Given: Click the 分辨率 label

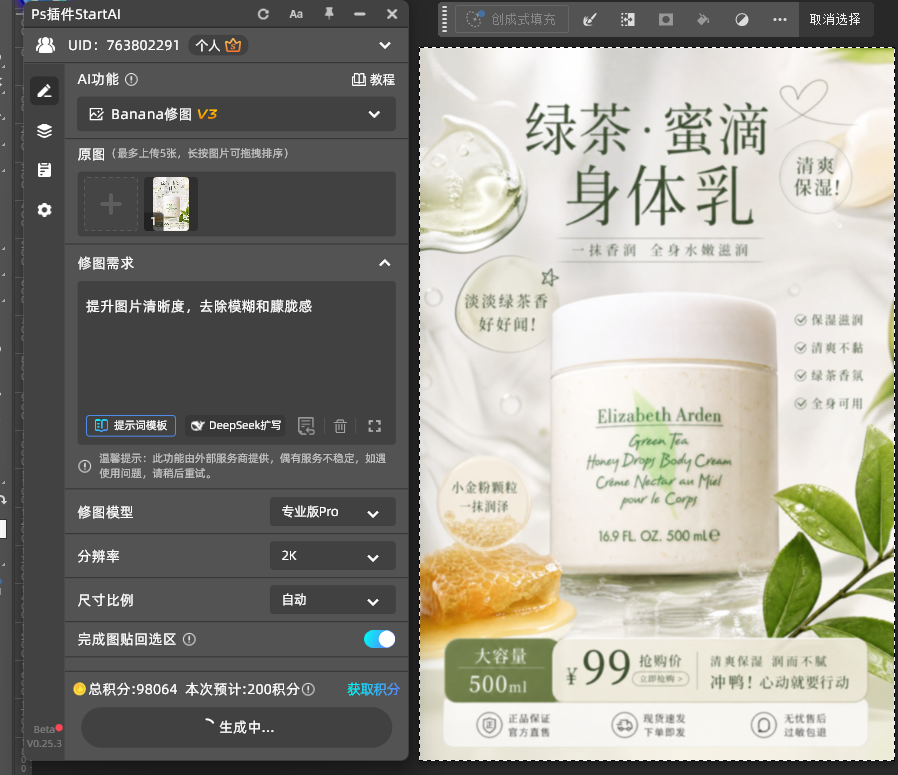Looking at the screenshot, I should point(99,556).
